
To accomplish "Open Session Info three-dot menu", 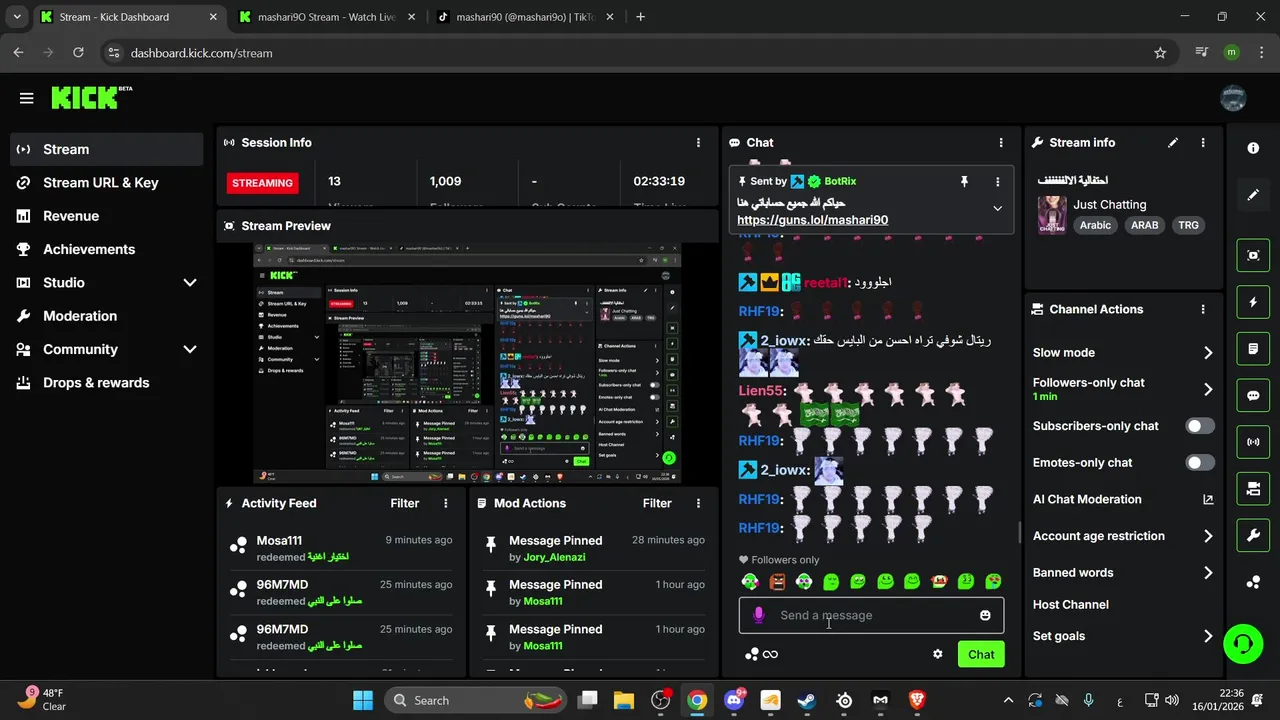I will click(698, 143).
